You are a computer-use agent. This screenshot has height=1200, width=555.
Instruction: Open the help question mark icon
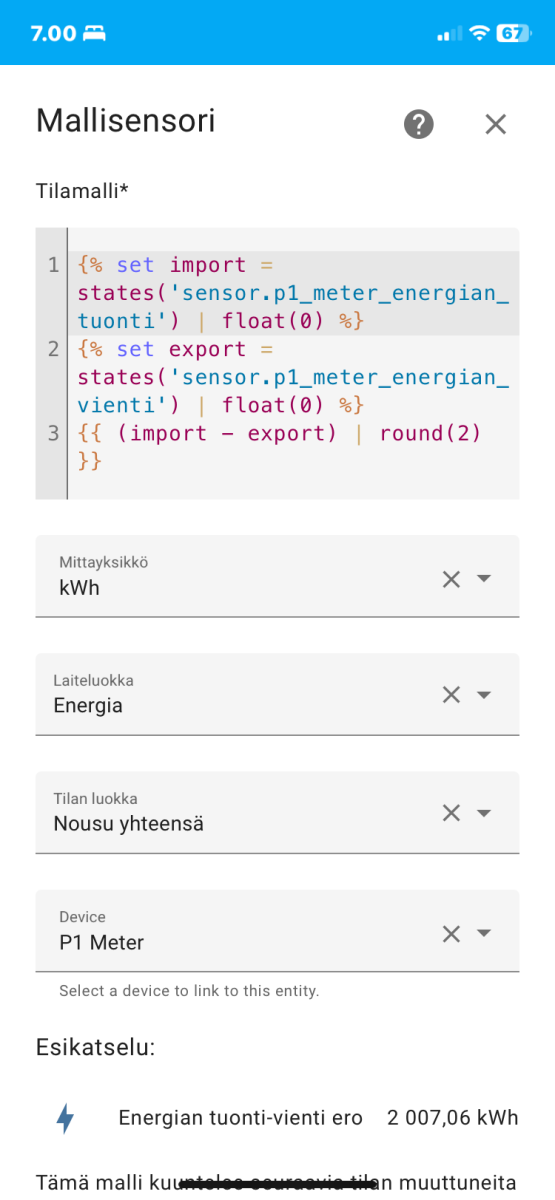419,124
